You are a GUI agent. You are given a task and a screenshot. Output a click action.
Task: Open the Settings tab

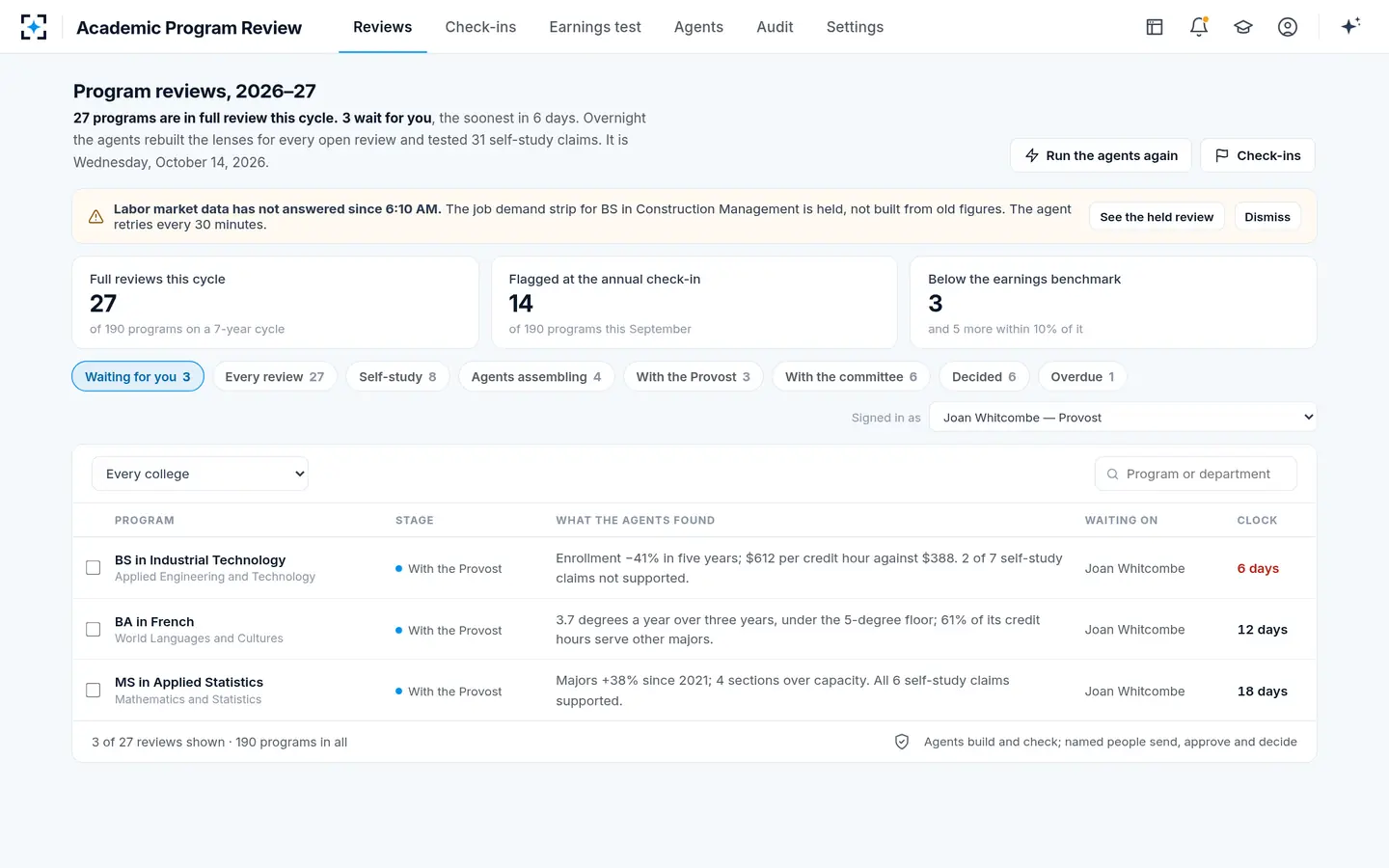point(855,27)
